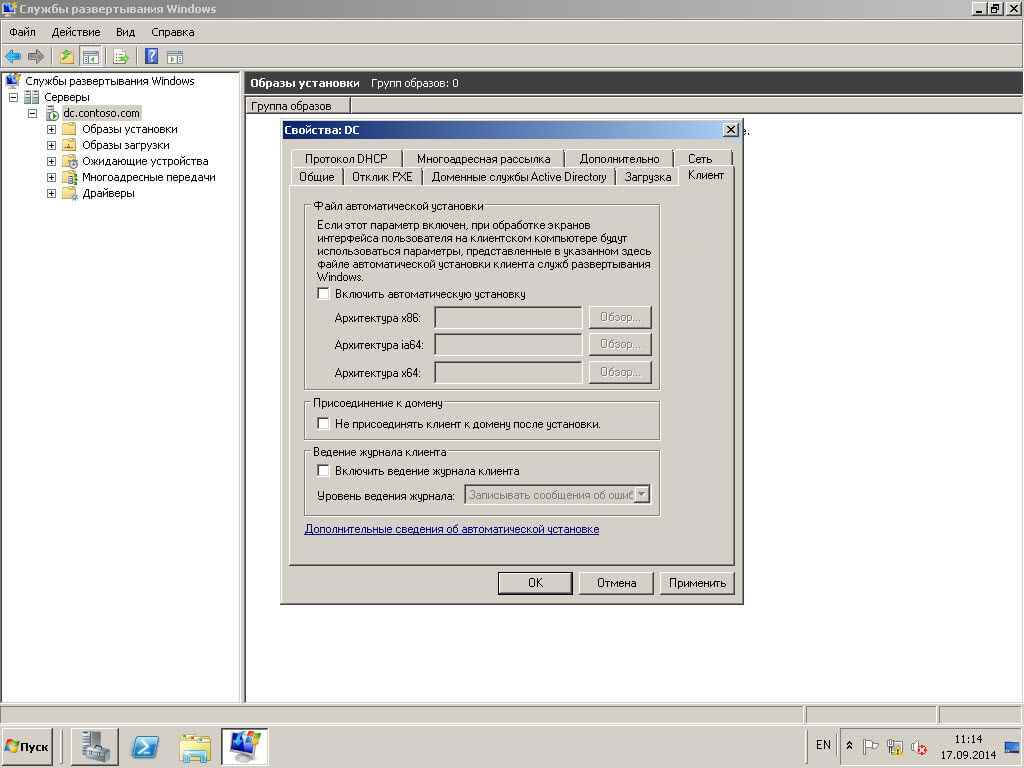This screenshot has height=768, width=1024.
Task: Switch to the Загрузка tab
Action: pos(648,177)
